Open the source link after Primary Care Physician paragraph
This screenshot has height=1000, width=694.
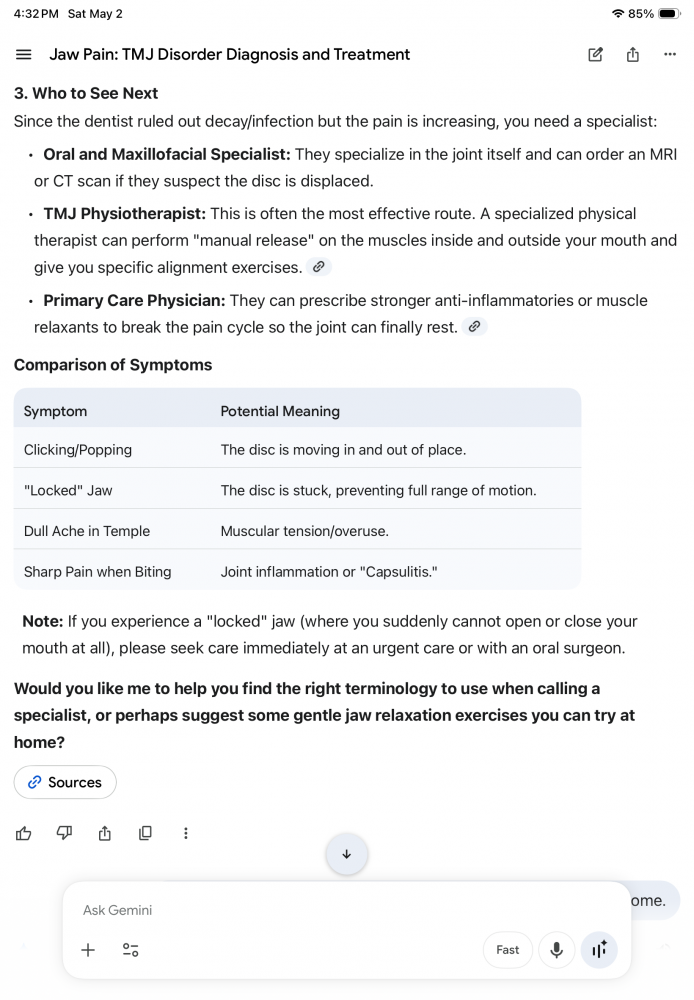[474, 327]
